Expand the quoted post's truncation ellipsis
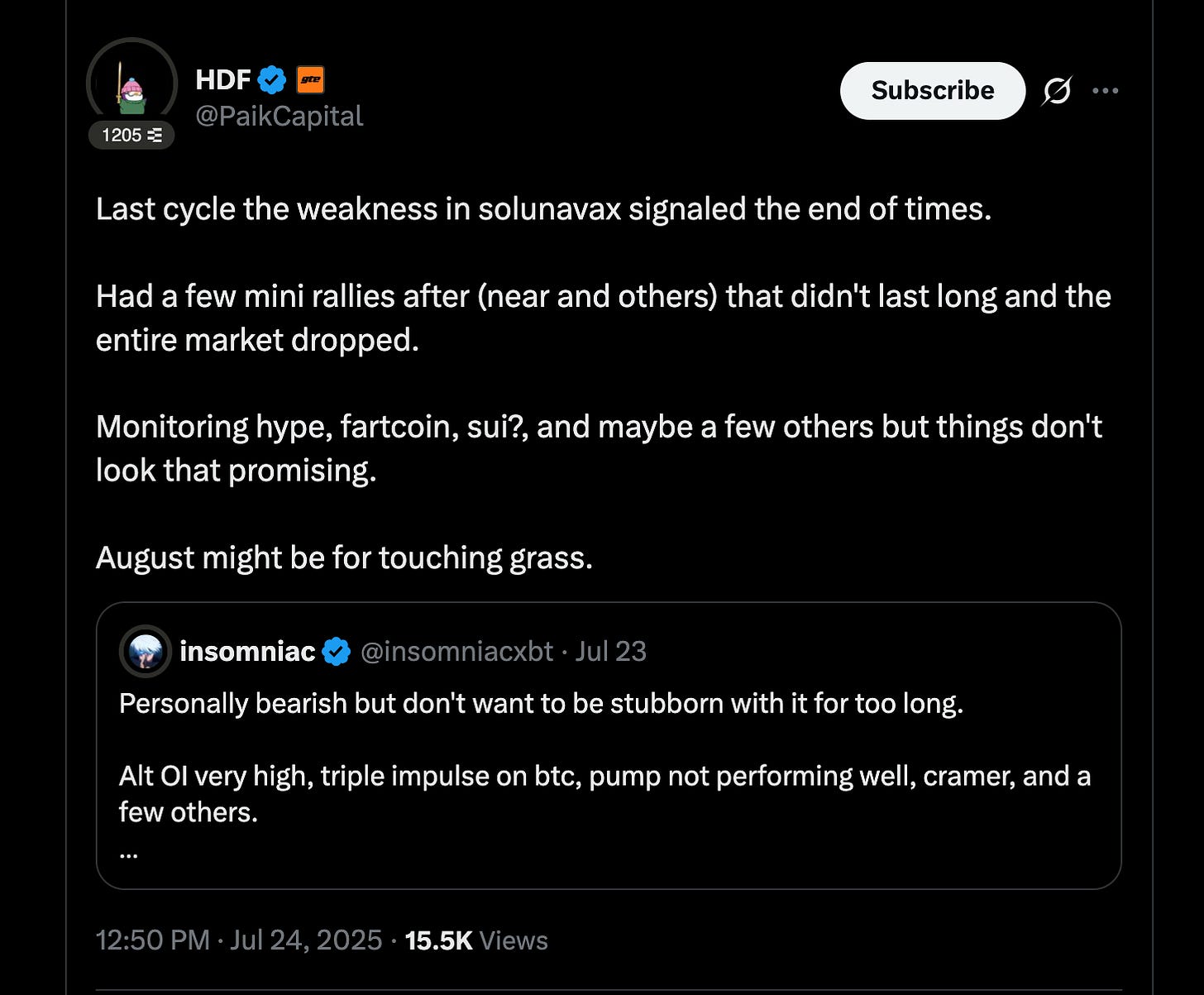 [128, 852]
